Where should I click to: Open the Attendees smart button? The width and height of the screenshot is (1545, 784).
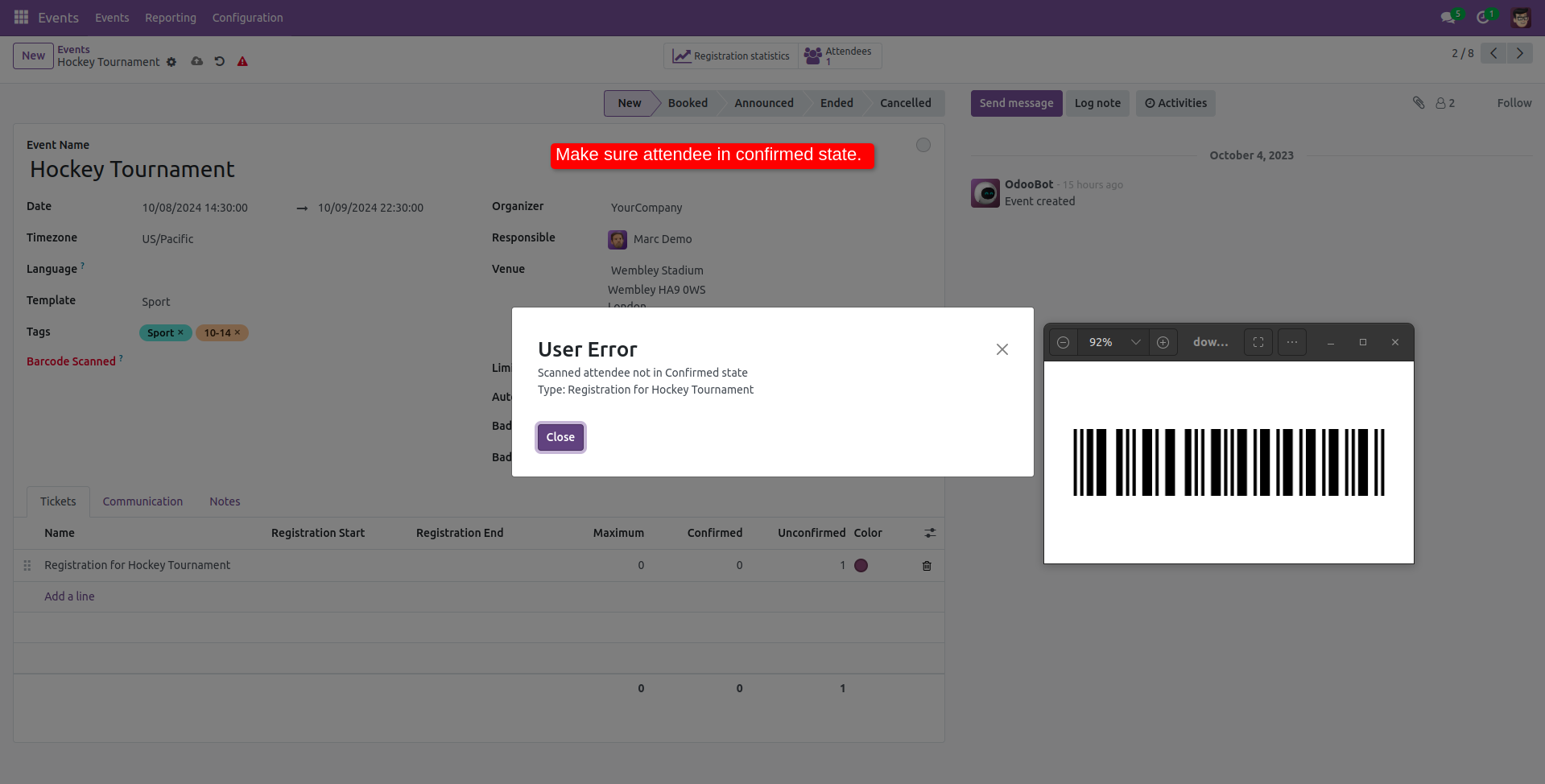(x=839, y=56)
